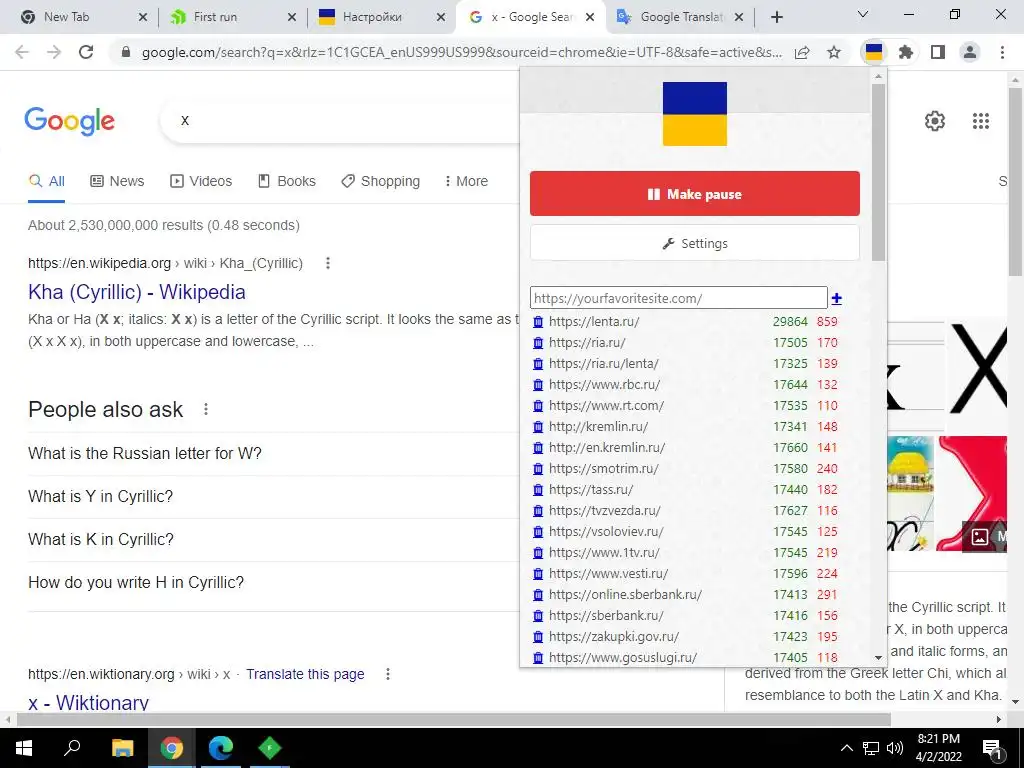
Task: Open the Chrome profile avatar
Action: tap(970, 52)
